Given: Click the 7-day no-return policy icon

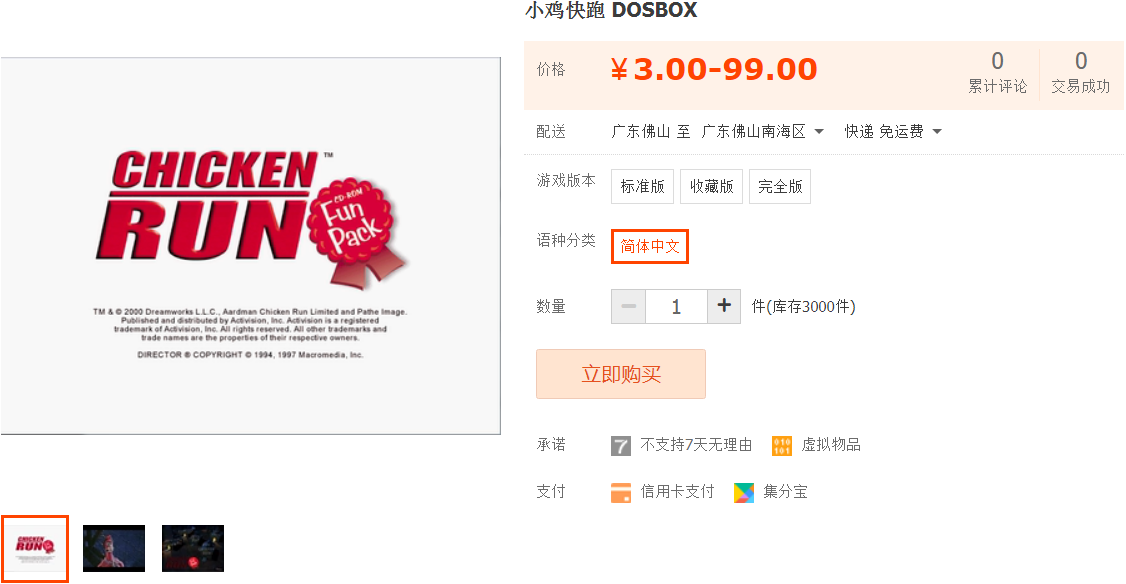Looking at the screenshot, I should 620,445.
